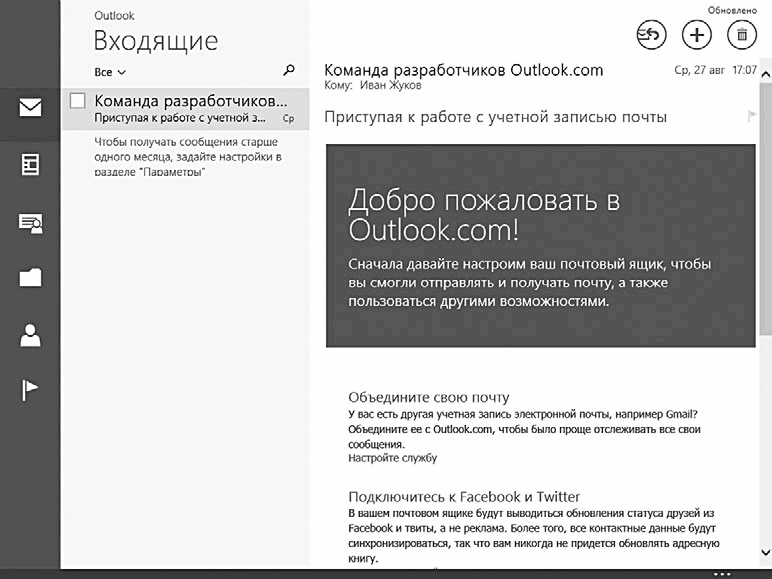
Task: Click the subject Приступая к работе с учетной записью почты
Action: (x=495, y=117)
